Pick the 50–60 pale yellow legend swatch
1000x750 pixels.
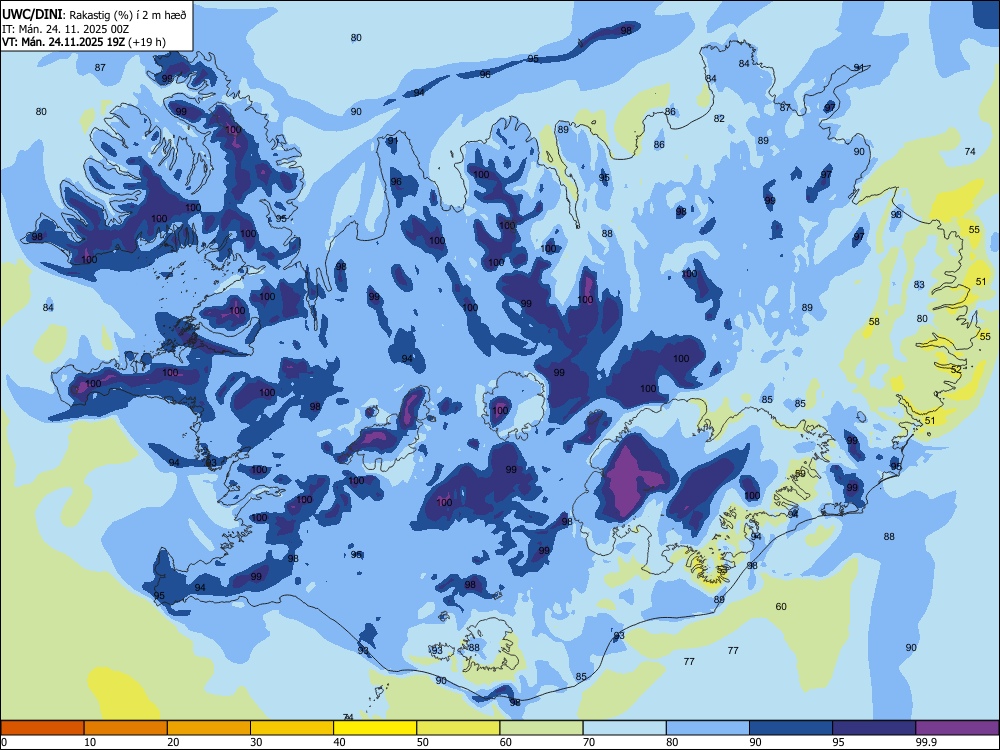click(x=459, y=728)
